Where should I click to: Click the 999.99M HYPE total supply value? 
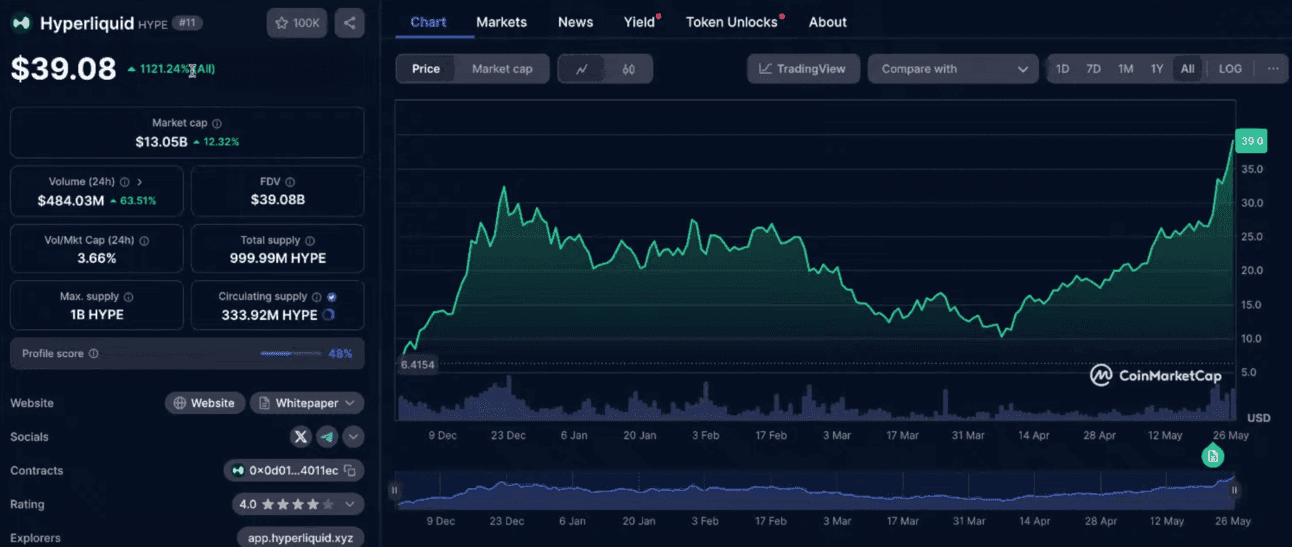[x=277, y=258]
